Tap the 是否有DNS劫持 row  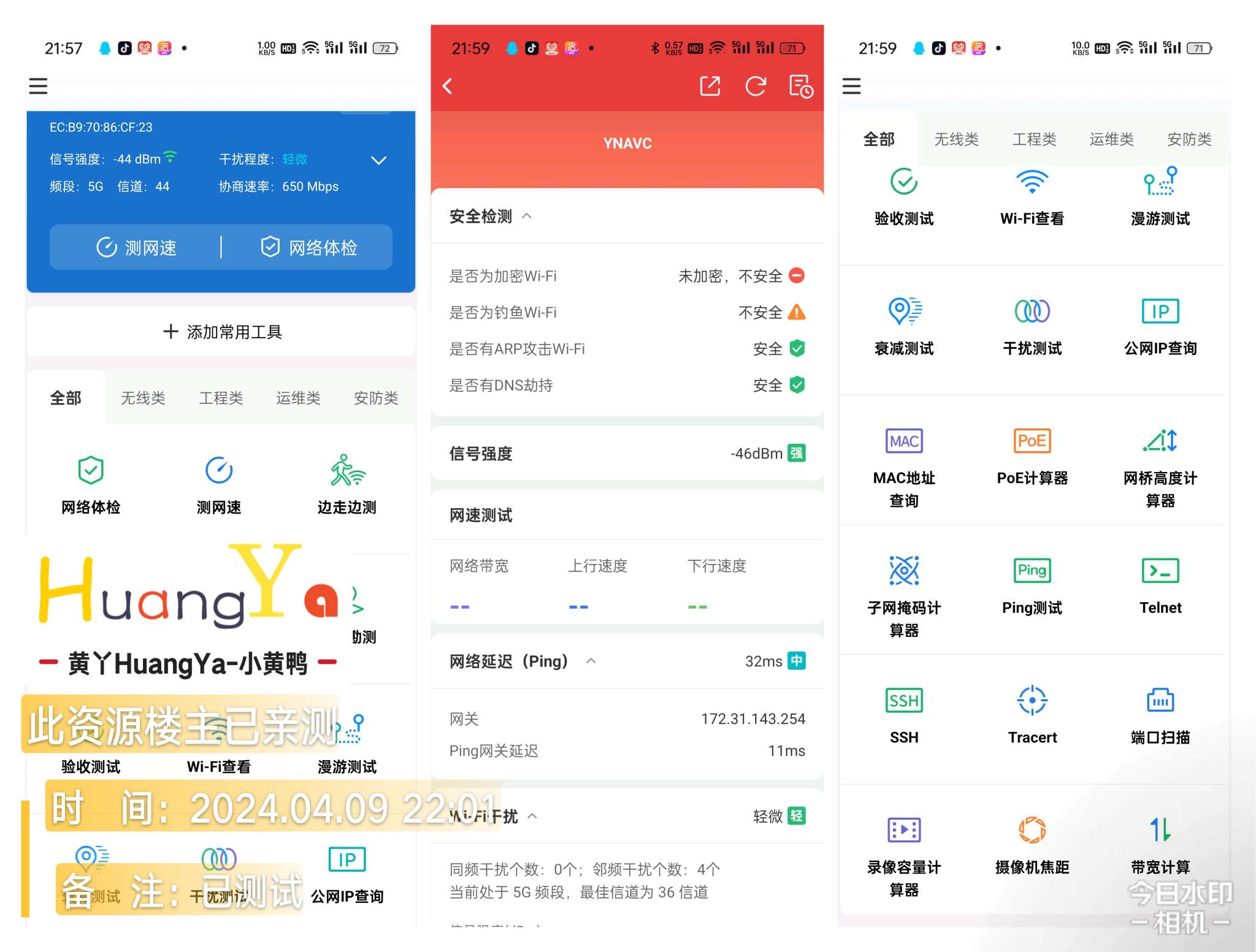pyautogui.click(x=627, y=385)
